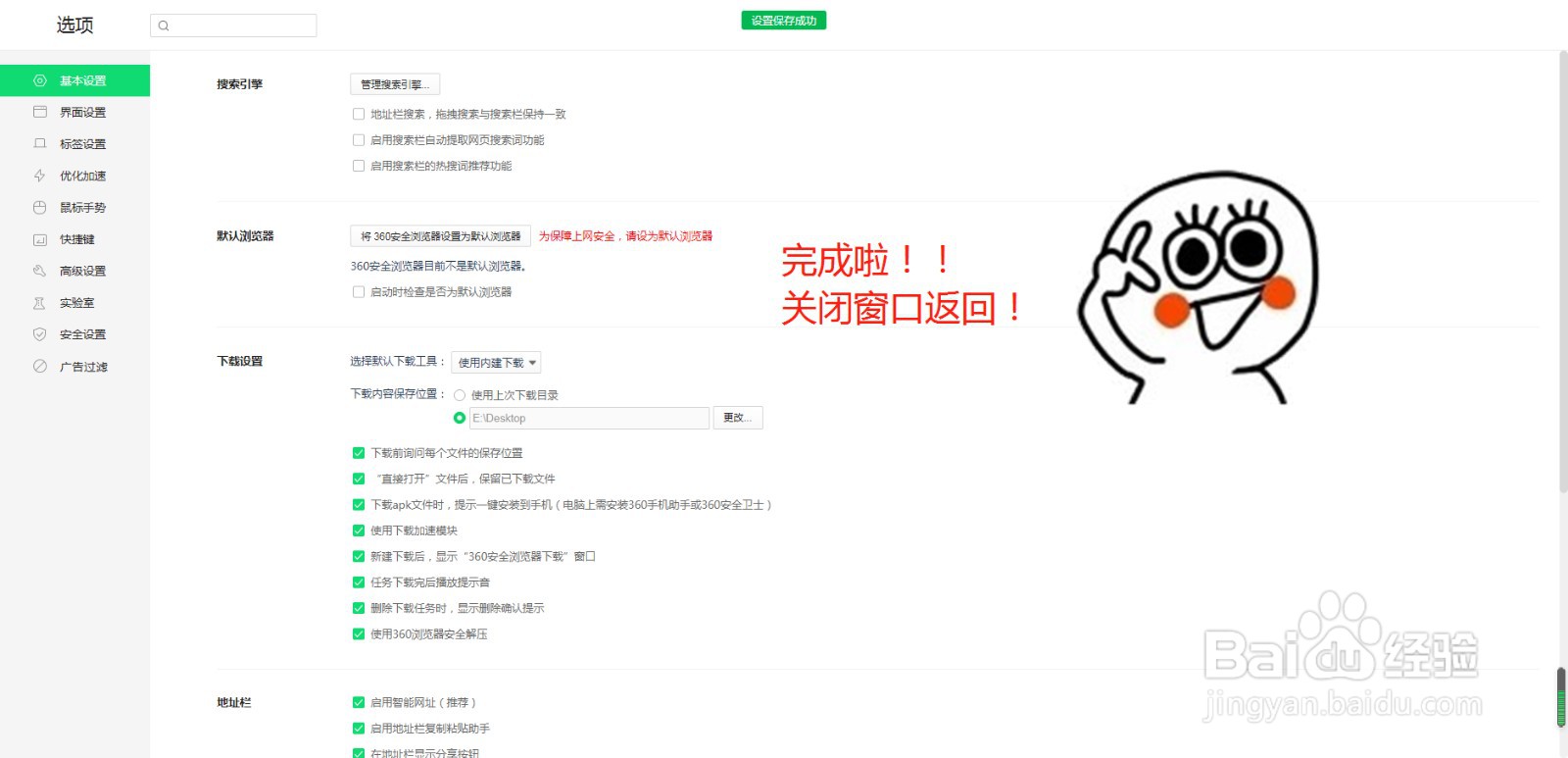The width and height of the screenshot is (1568, 758).
Task: Uncheck 下载apk文件时提示 checkbox
Action: point(359,505)
